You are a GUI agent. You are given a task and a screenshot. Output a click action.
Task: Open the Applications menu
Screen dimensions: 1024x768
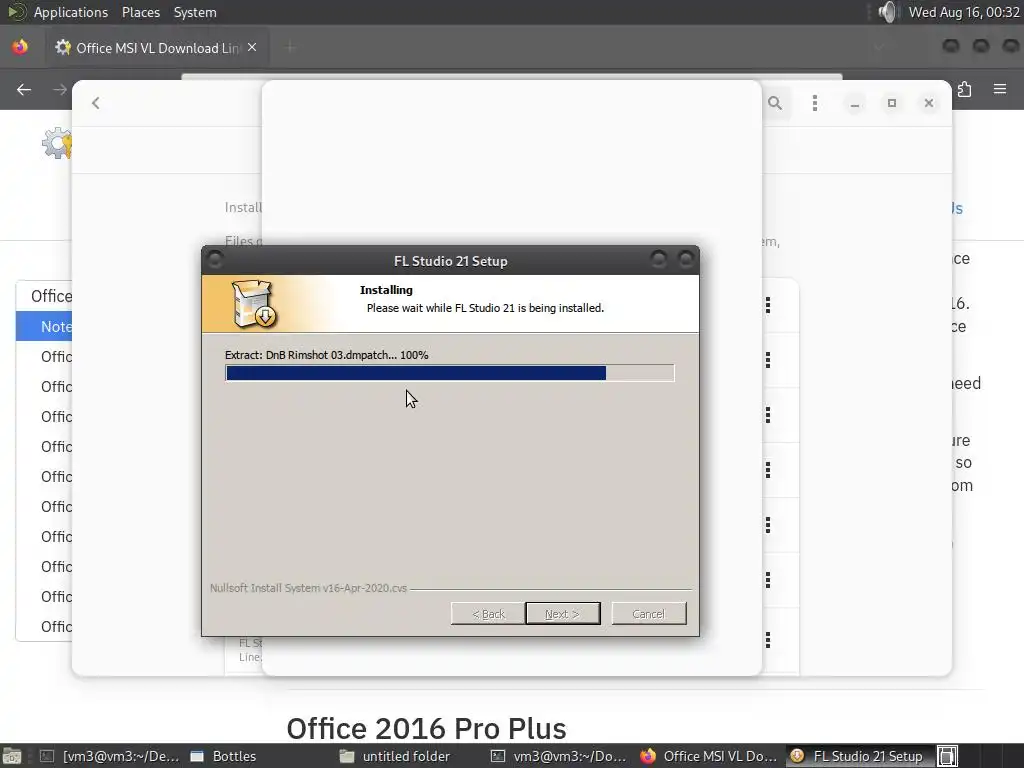71,12
